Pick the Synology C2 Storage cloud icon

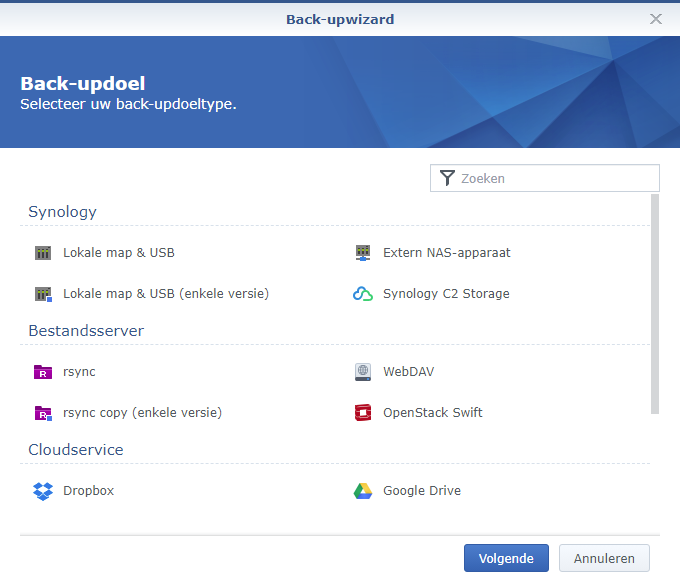coord(363,294)
